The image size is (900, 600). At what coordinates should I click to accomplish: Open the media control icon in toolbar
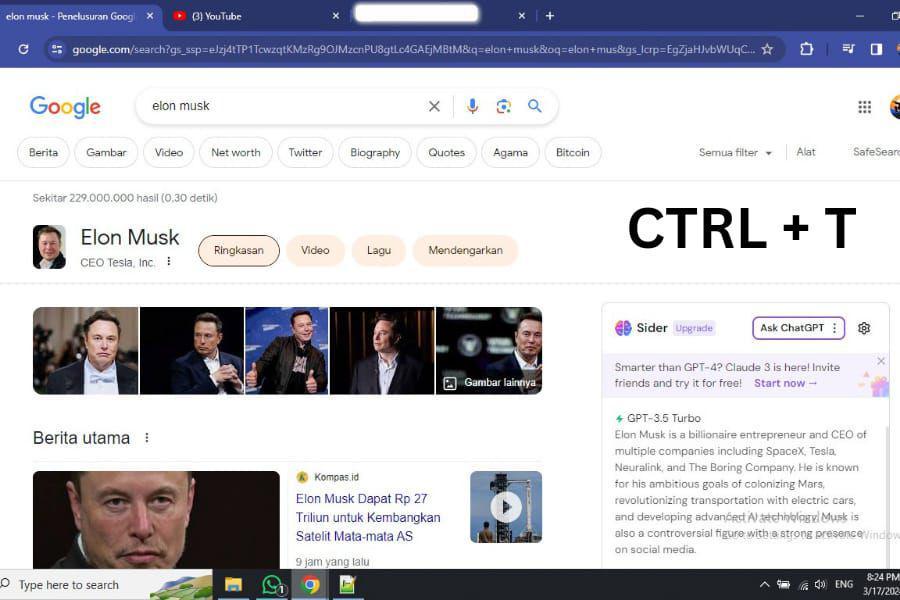(848, 49)
